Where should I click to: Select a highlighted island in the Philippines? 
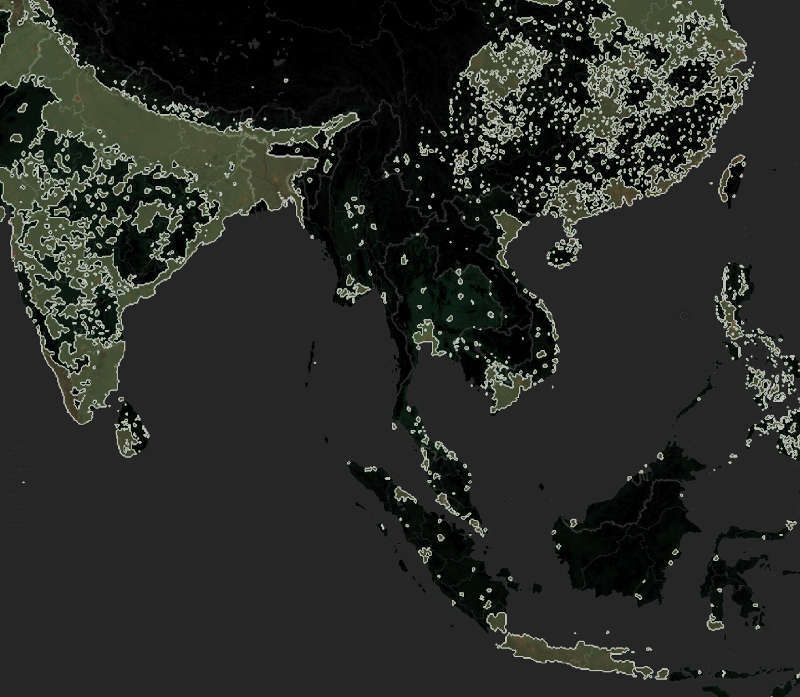point(730,320)
